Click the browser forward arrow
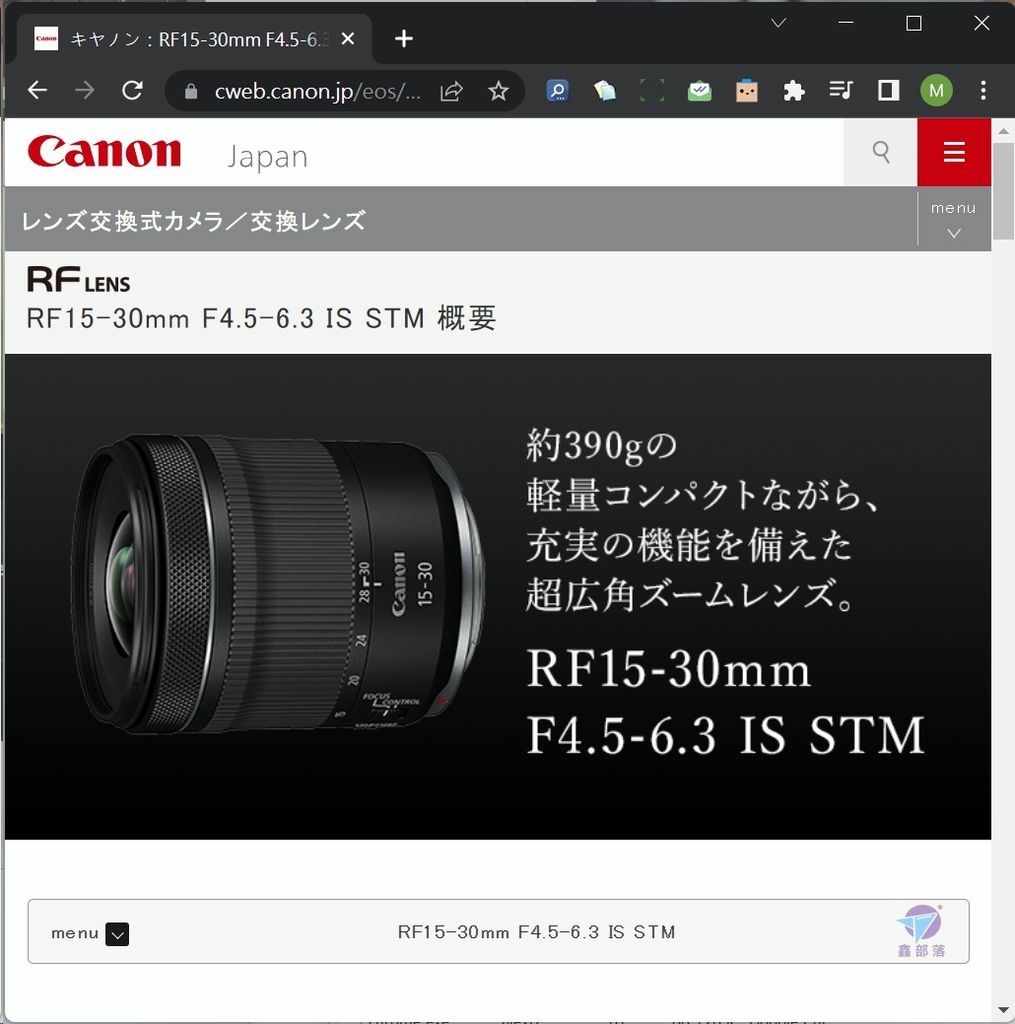The image size is (1015, 1024). (85, 90)
